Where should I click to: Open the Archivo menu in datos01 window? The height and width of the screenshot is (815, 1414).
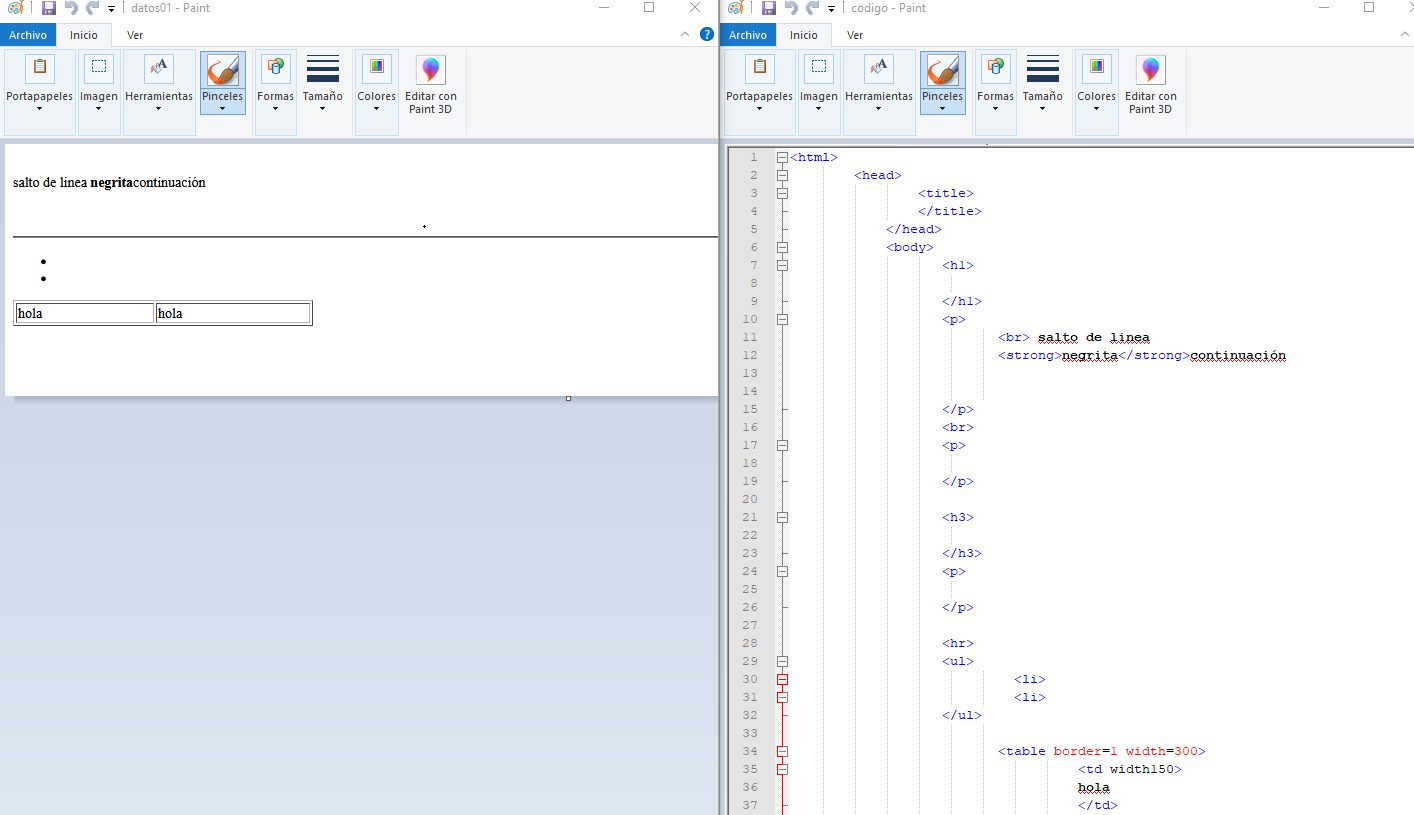click(28, 35)
